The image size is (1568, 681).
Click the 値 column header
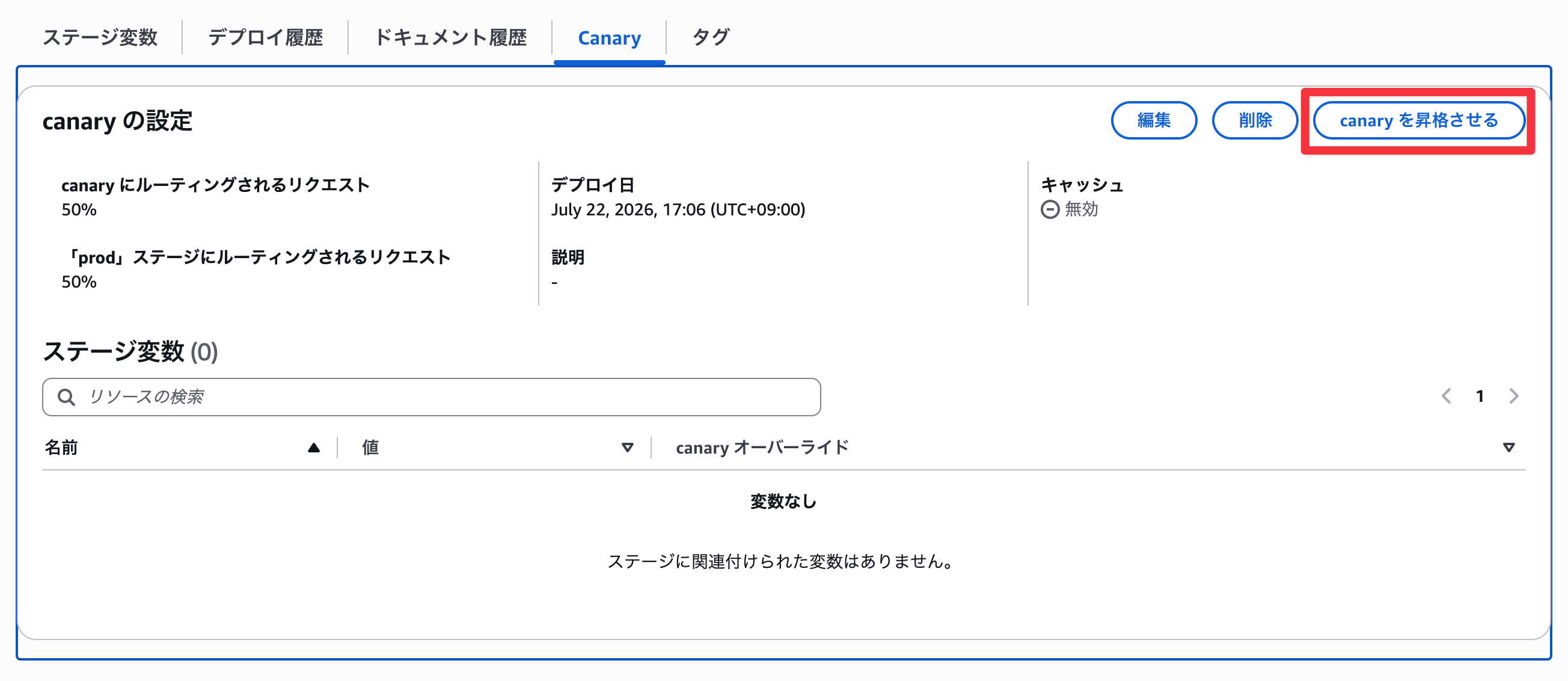[370, 448]
